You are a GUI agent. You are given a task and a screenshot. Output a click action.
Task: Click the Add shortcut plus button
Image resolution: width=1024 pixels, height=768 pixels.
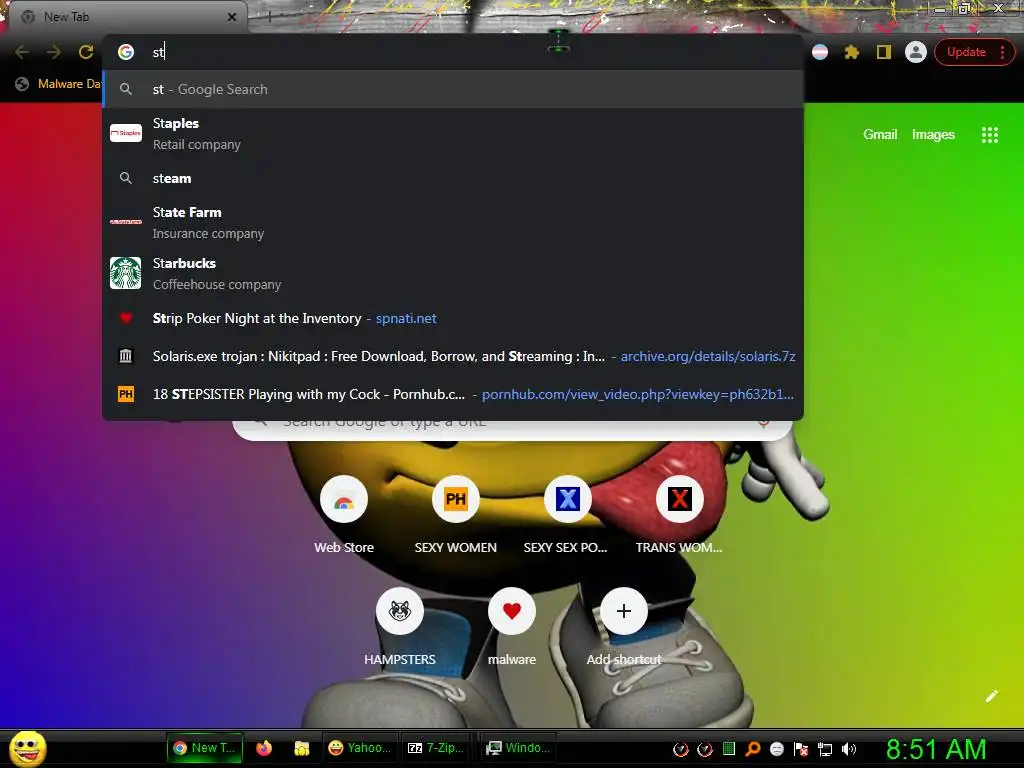point(624,611)
